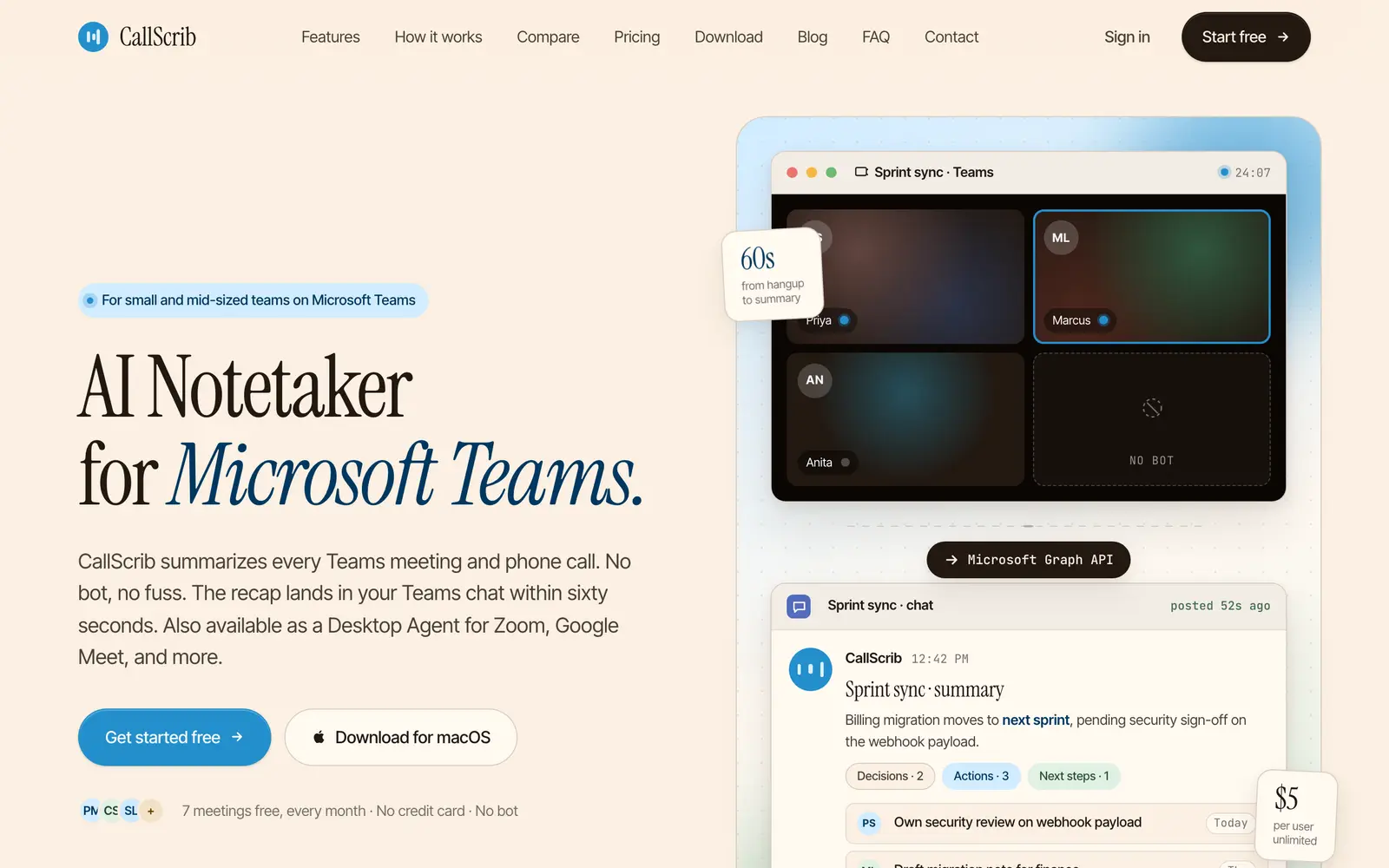Click the CallScrib wordmark text
This screenshot has height=868, width=1389.
point(157,36)
